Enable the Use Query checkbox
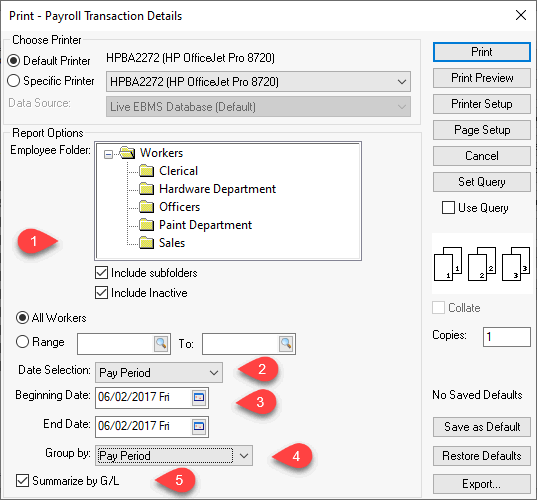The height and width of the screenshot is (500, 537). click(448, 208)
